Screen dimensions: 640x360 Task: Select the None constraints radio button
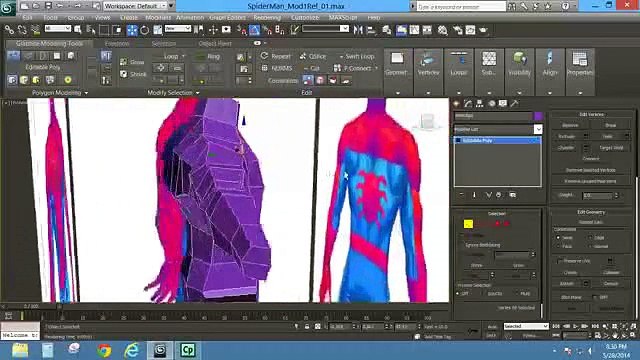click(x=558, y=238)
